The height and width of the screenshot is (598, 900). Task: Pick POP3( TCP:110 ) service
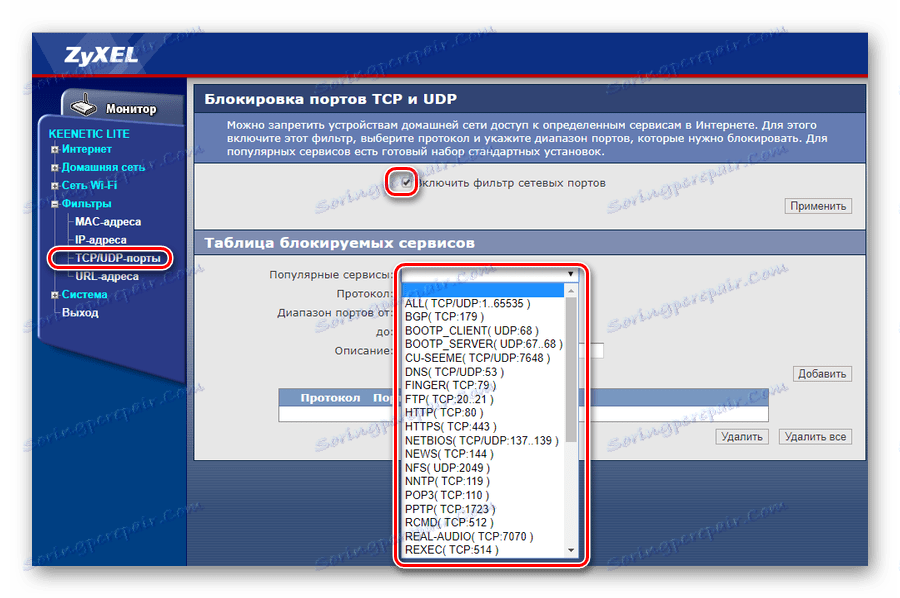(483, 495)
